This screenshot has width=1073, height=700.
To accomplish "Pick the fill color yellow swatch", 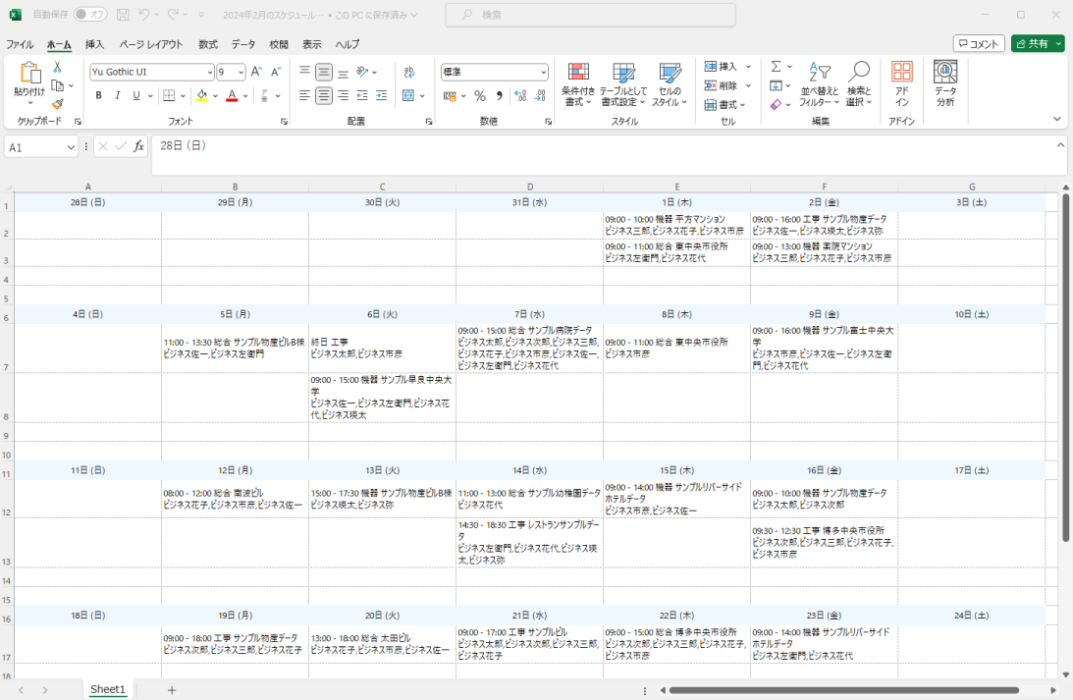I will pyautogui.click(x=202, y=96).
